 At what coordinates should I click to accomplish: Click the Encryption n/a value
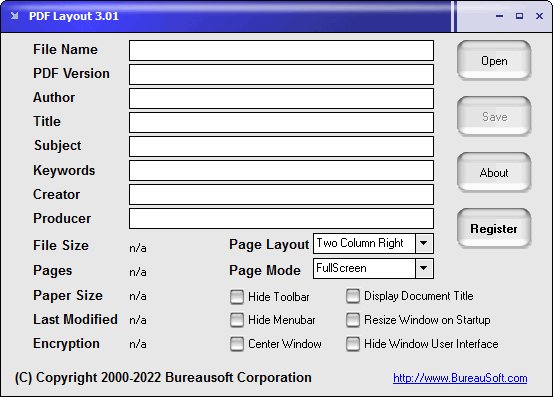pyautogui.click(x=138, y=344)
